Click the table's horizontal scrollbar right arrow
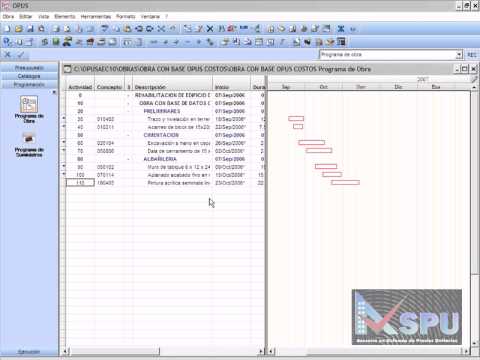Screen dimensions: 480x360 click(261, 351)
